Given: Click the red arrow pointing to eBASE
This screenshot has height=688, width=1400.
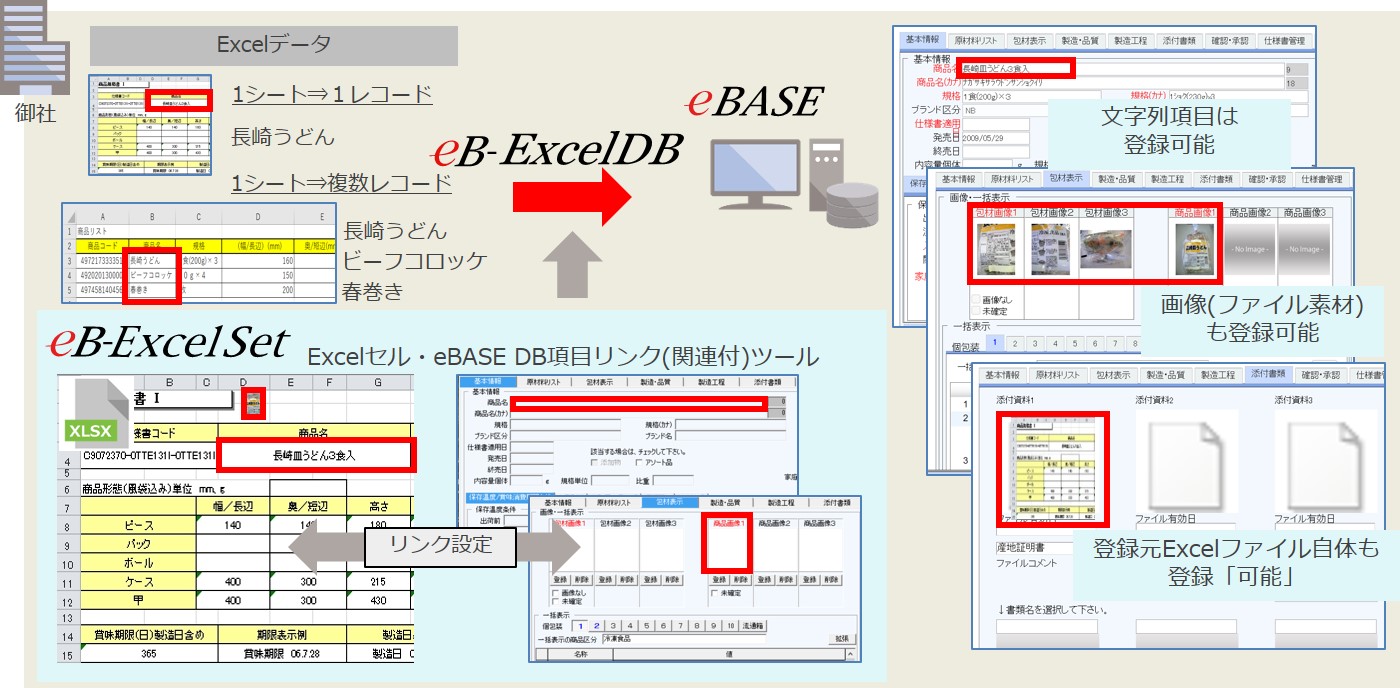Looking at the screenshot, I should pyautogui.click(x=571, y=196).
